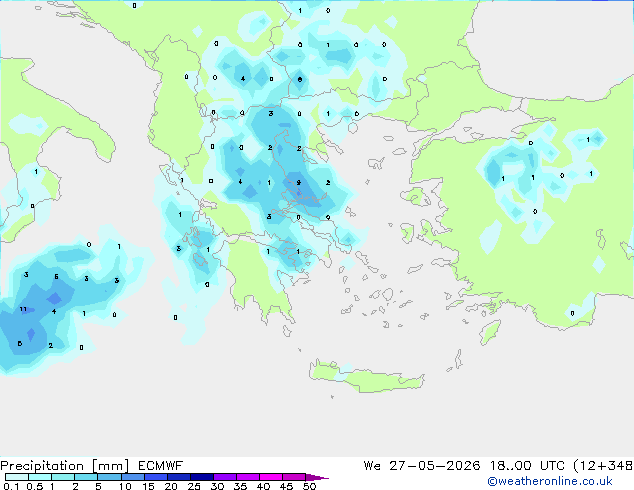
Task: Click the legend label '15'
Action: (148, 486)
